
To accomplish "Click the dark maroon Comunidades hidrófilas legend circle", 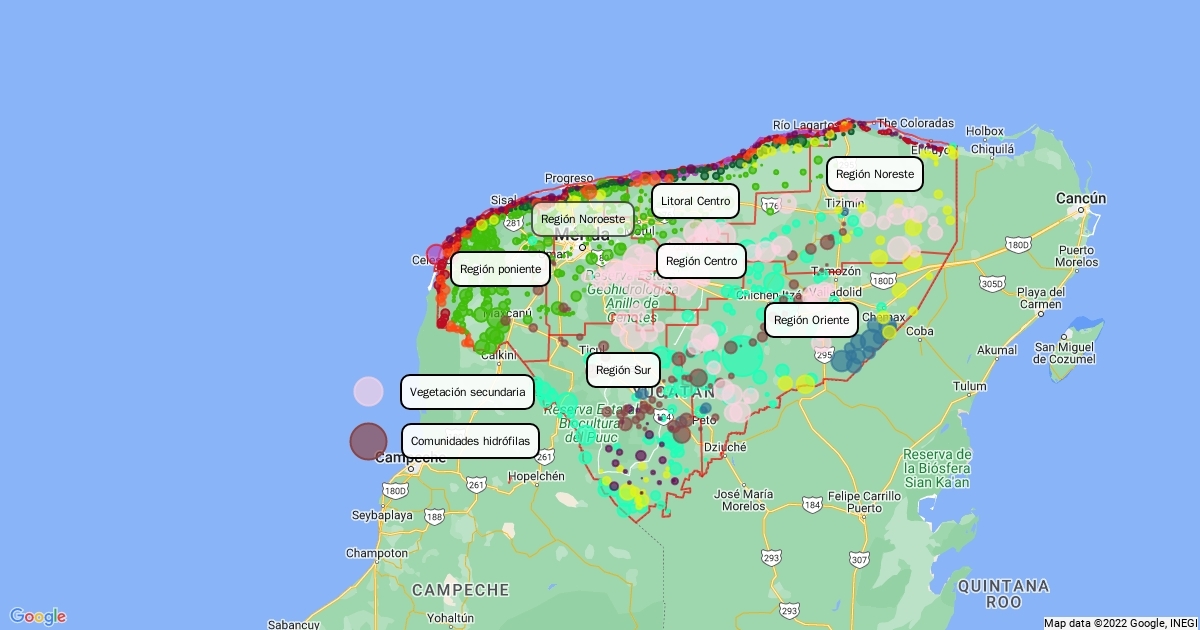I will [368, 441].
